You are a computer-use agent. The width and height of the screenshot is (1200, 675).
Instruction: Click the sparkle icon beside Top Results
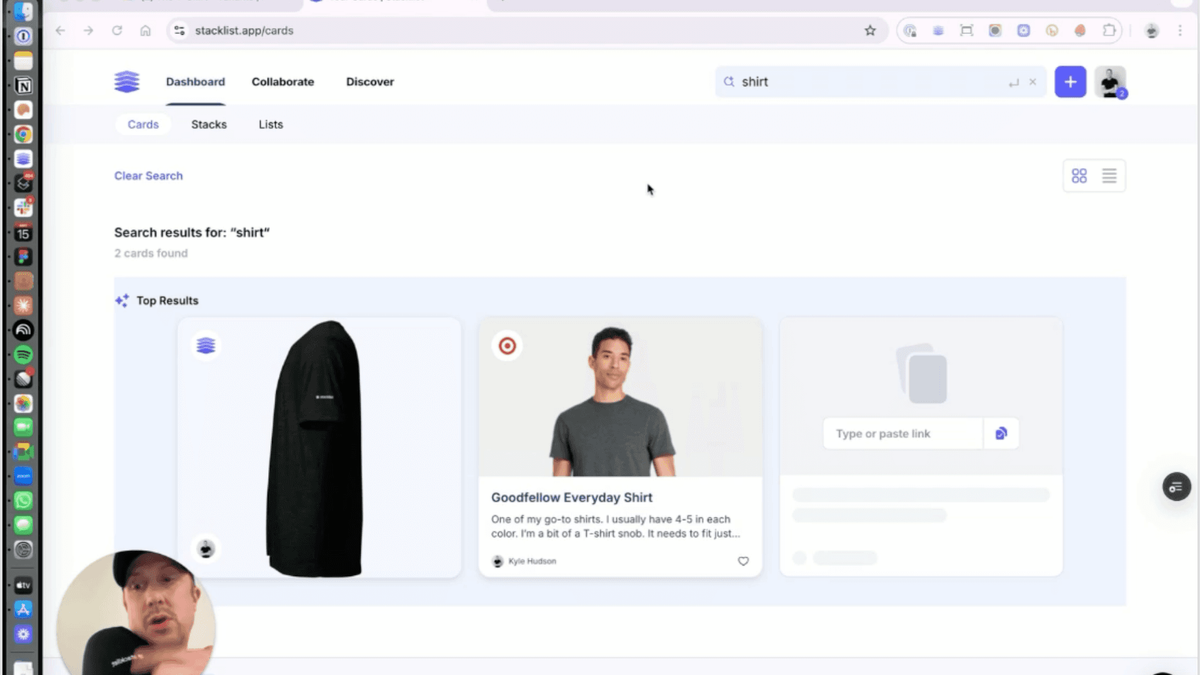pos(122,300)
